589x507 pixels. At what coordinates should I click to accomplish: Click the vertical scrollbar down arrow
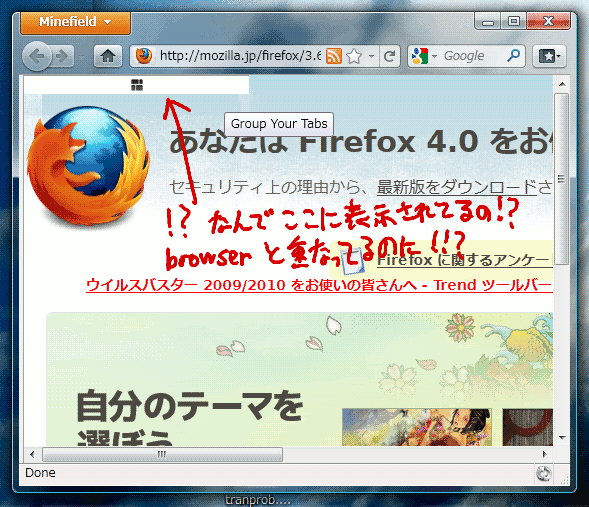tap(562, 438)
